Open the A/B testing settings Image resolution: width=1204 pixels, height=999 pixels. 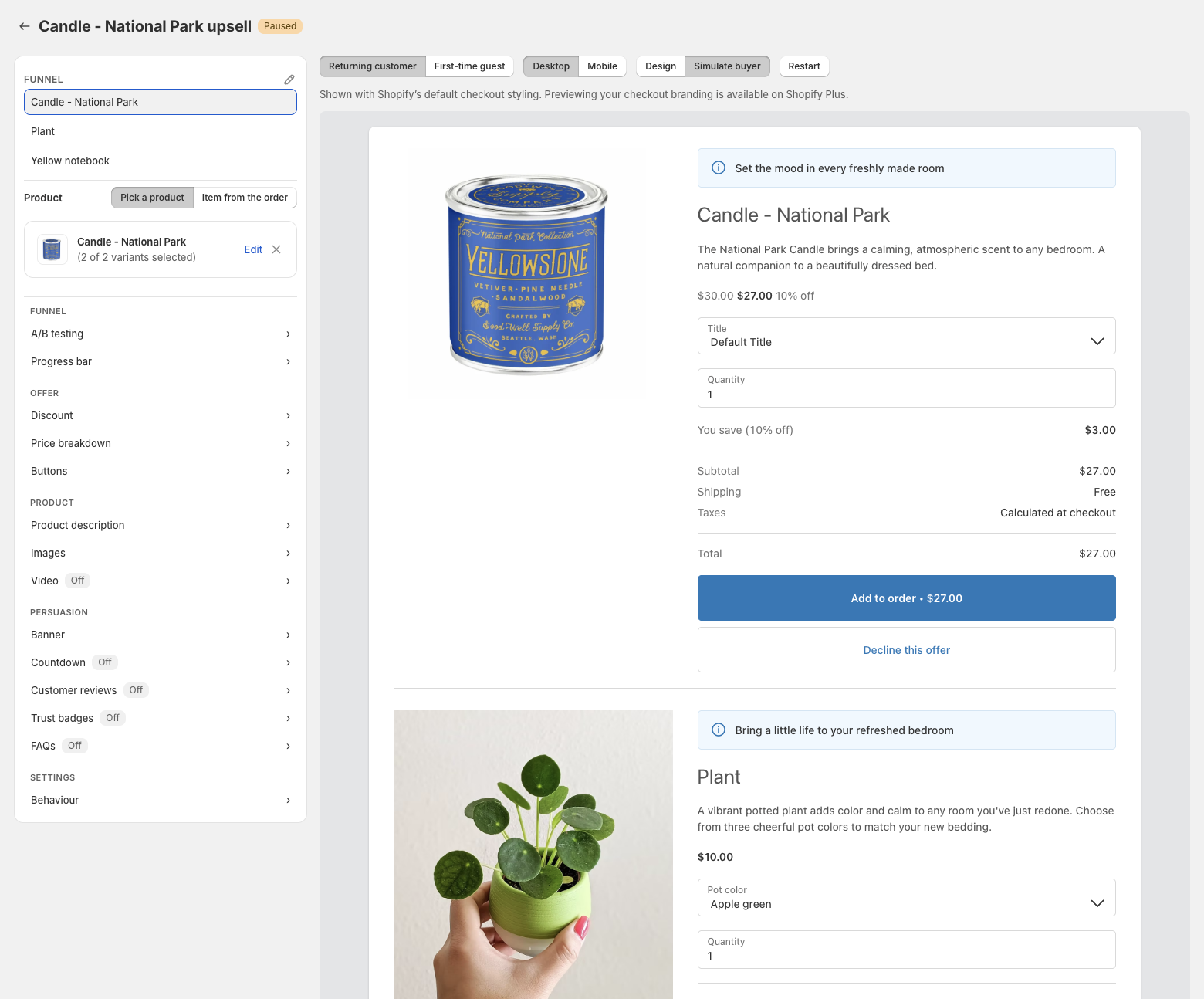coord(161,334)
